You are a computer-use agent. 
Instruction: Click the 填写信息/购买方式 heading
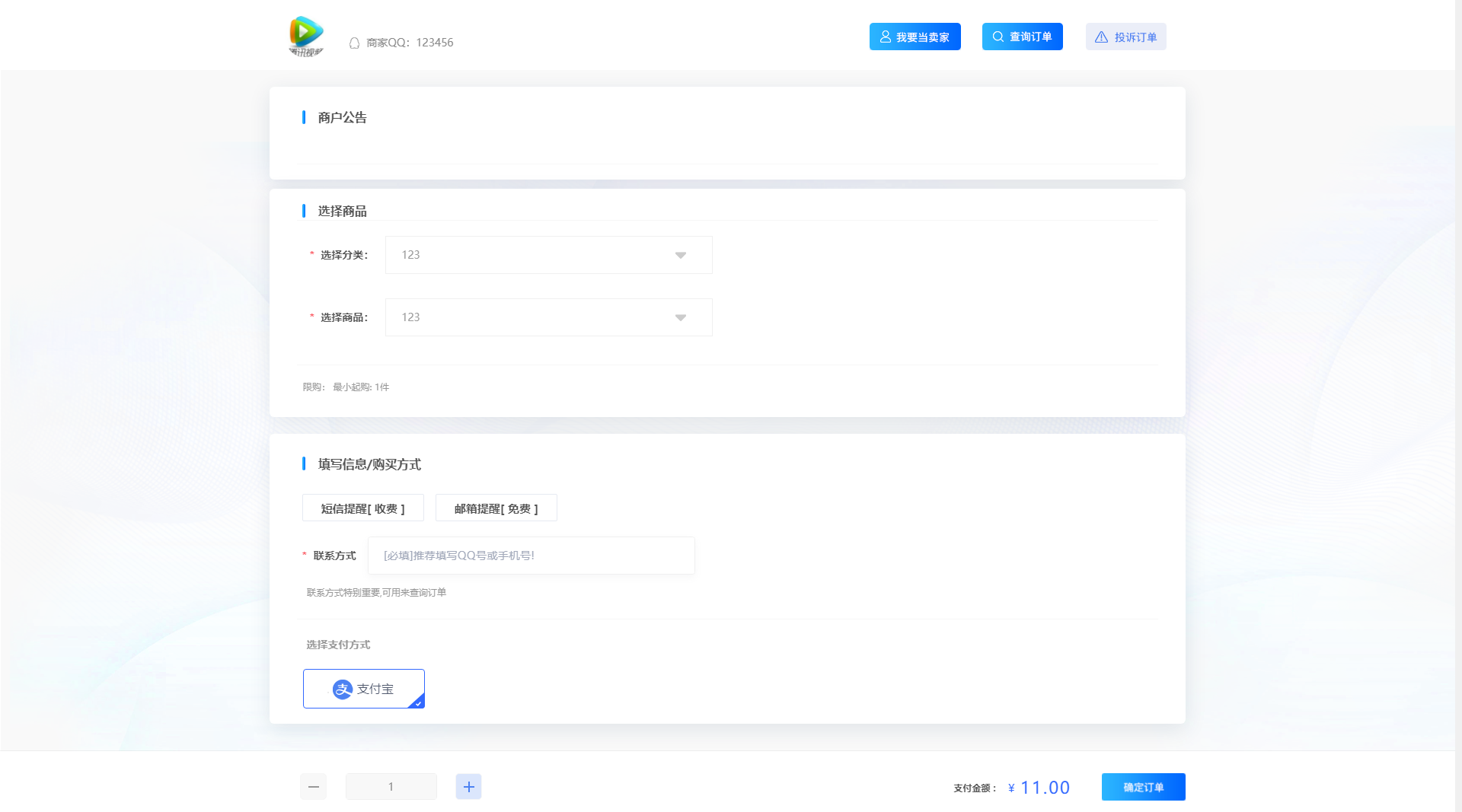[369, 464]
